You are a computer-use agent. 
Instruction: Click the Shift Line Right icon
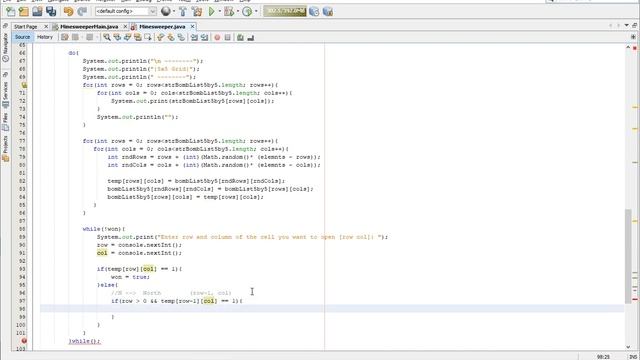[x=204, y=38]
